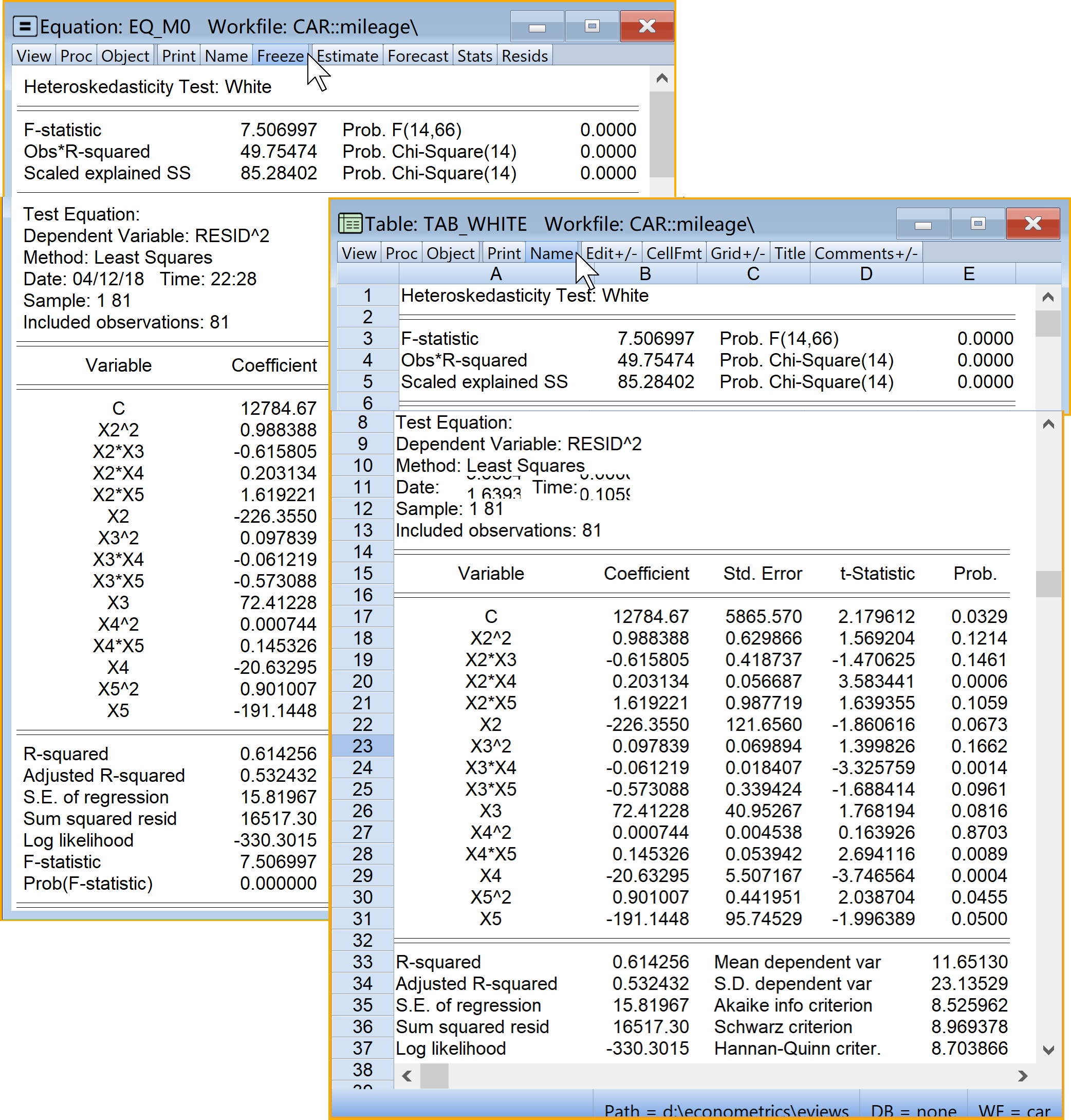This screenshot has width=1071, height=1120.
Task: Toggle Grid+/- lines in table
Action: 737,253
